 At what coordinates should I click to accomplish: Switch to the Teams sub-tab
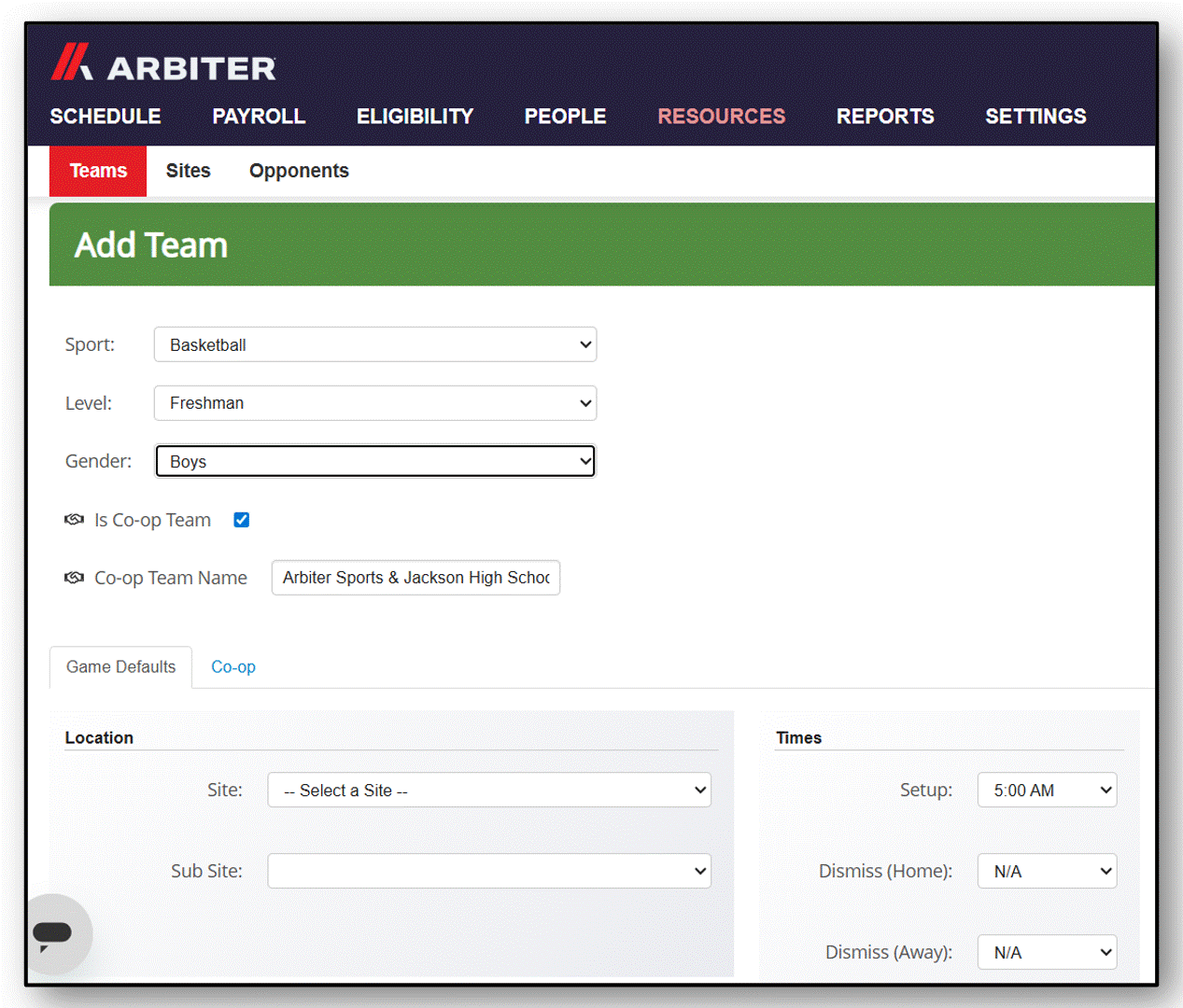(x=98, y=171)
